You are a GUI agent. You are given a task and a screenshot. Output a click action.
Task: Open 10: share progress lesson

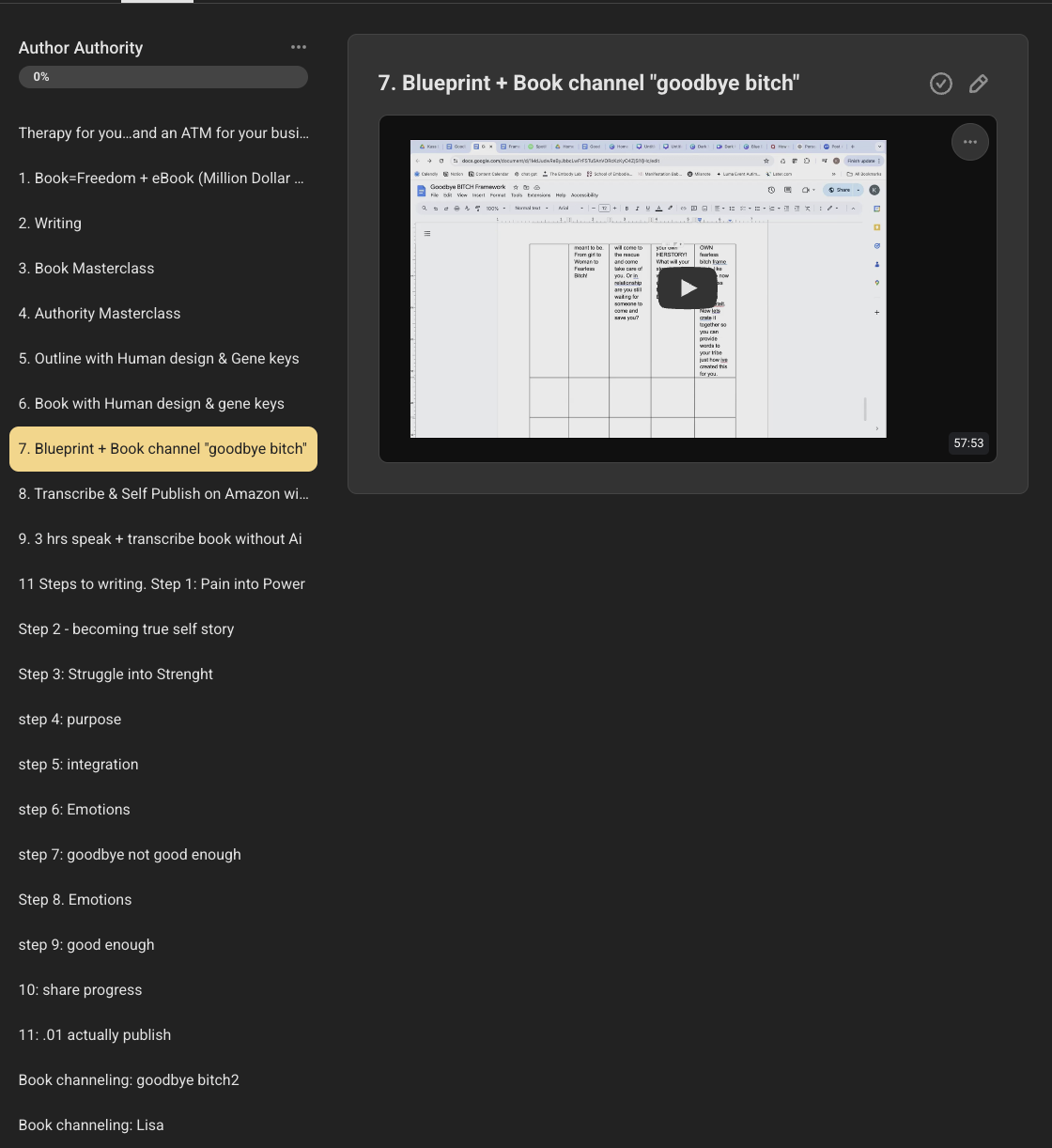163,990
